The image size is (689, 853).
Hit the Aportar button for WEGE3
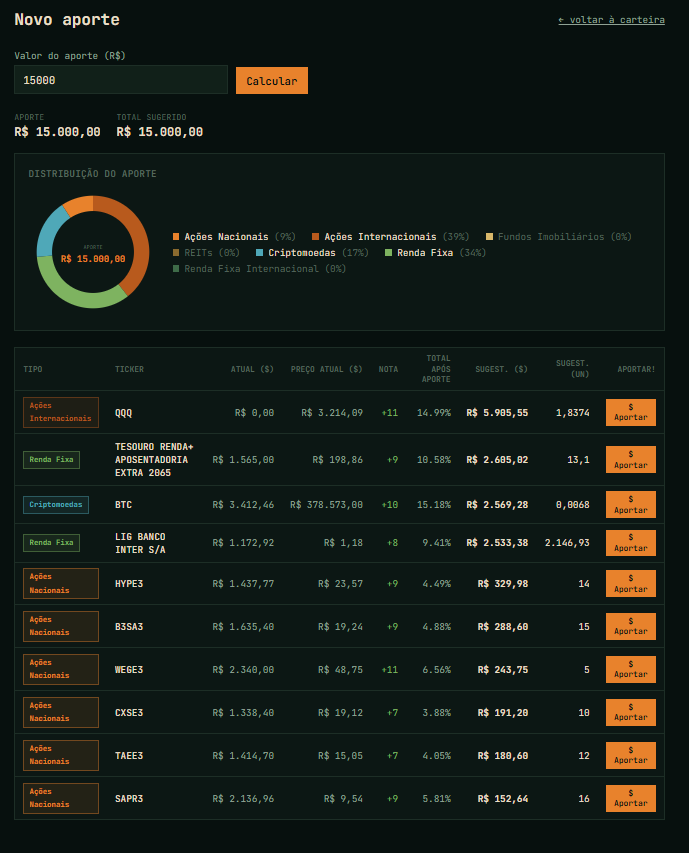point(630,670)
